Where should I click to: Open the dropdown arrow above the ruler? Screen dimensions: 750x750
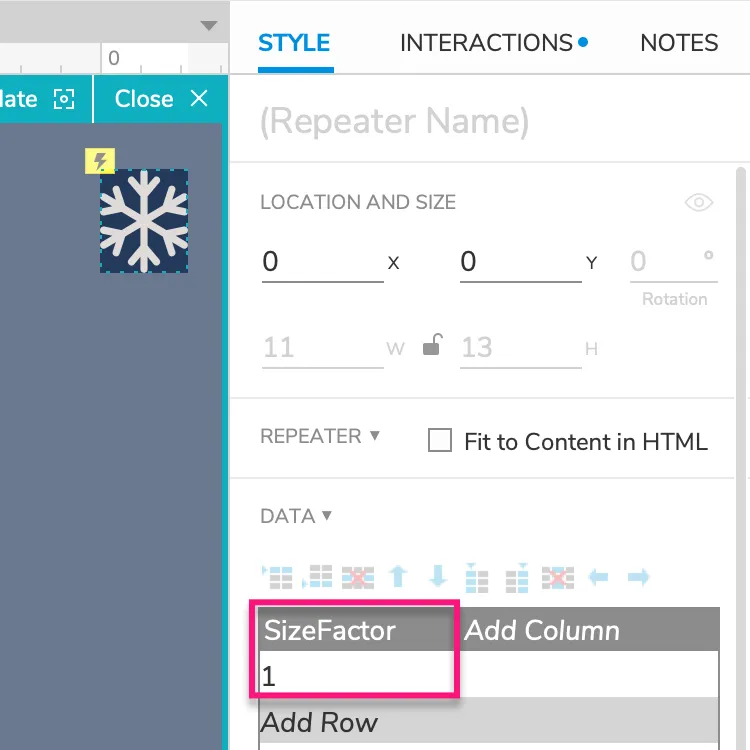coord(208,25)
